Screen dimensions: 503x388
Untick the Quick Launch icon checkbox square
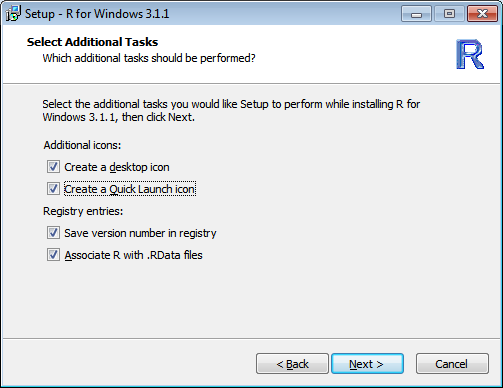pyautogui.click(x=53, y=189)
